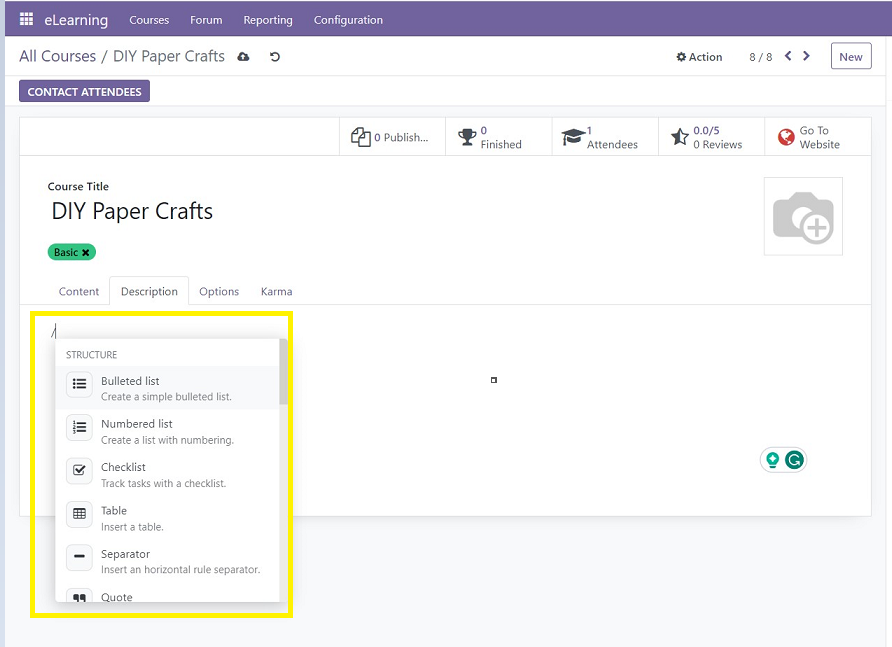892x647 pixels.
Task: Open the Courses menu
Action: coord(149,20)
